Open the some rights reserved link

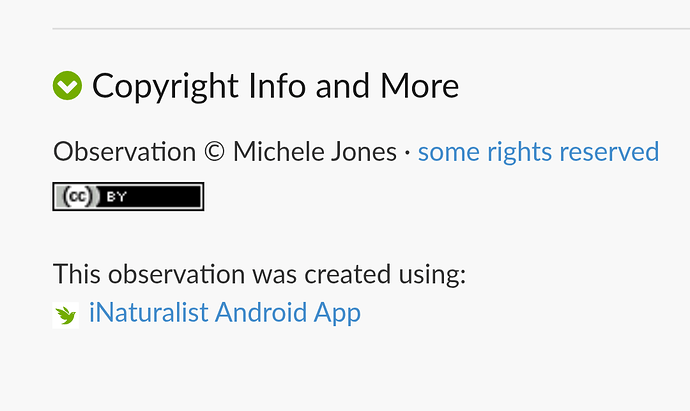[x=538, y=152]
